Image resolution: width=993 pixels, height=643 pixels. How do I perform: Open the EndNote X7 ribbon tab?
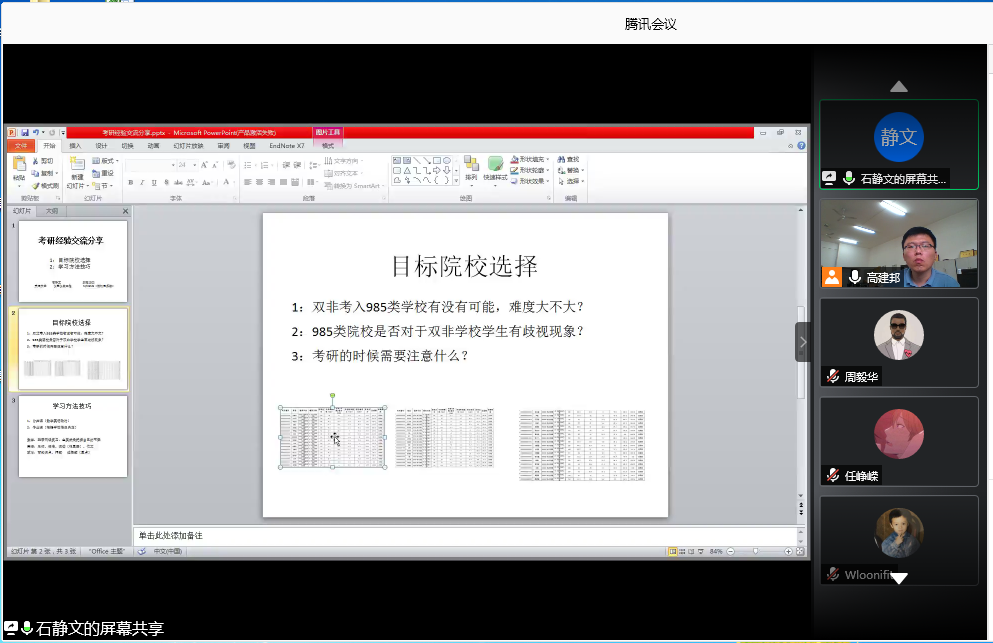point(285,146)
